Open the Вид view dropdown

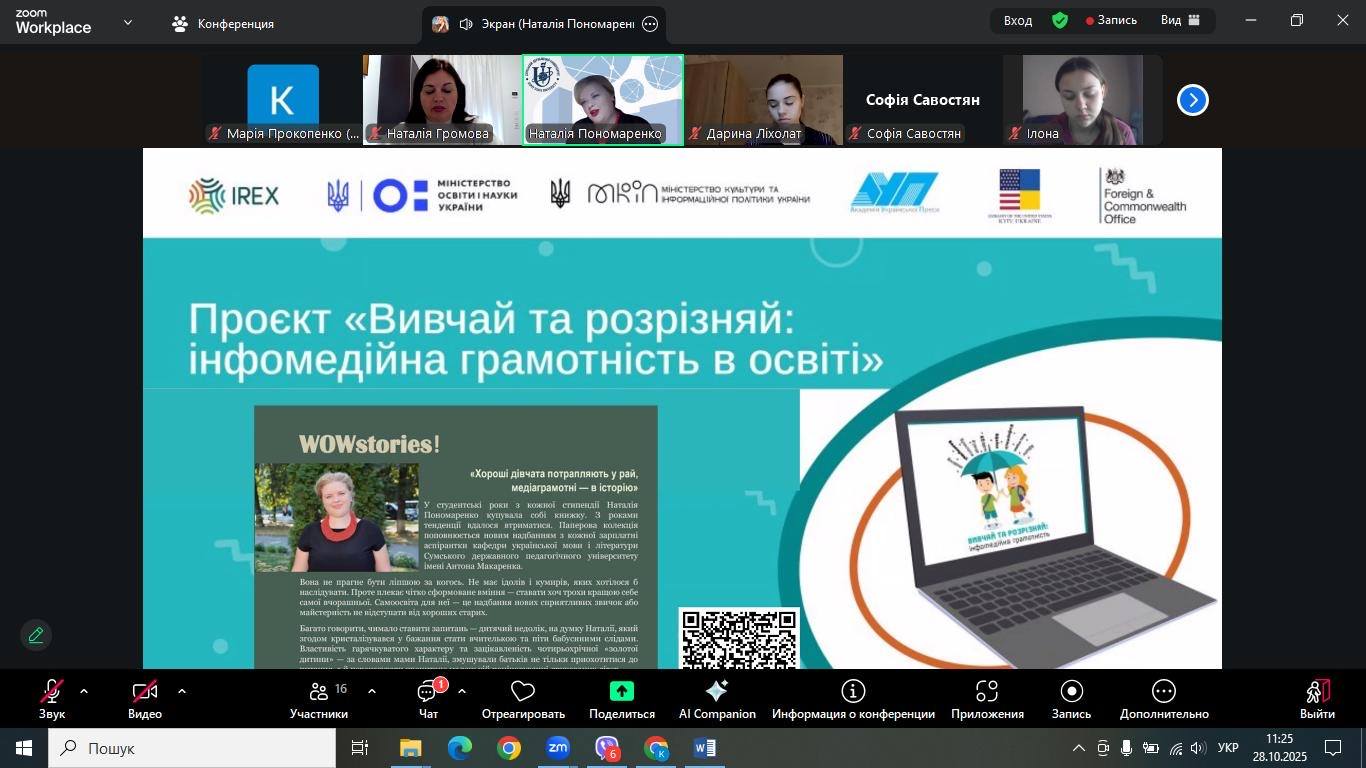point(1179,20)
